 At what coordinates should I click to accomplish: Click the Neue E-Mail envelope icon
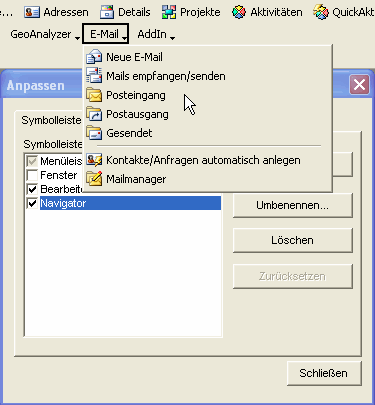click(x=94, y=57)
